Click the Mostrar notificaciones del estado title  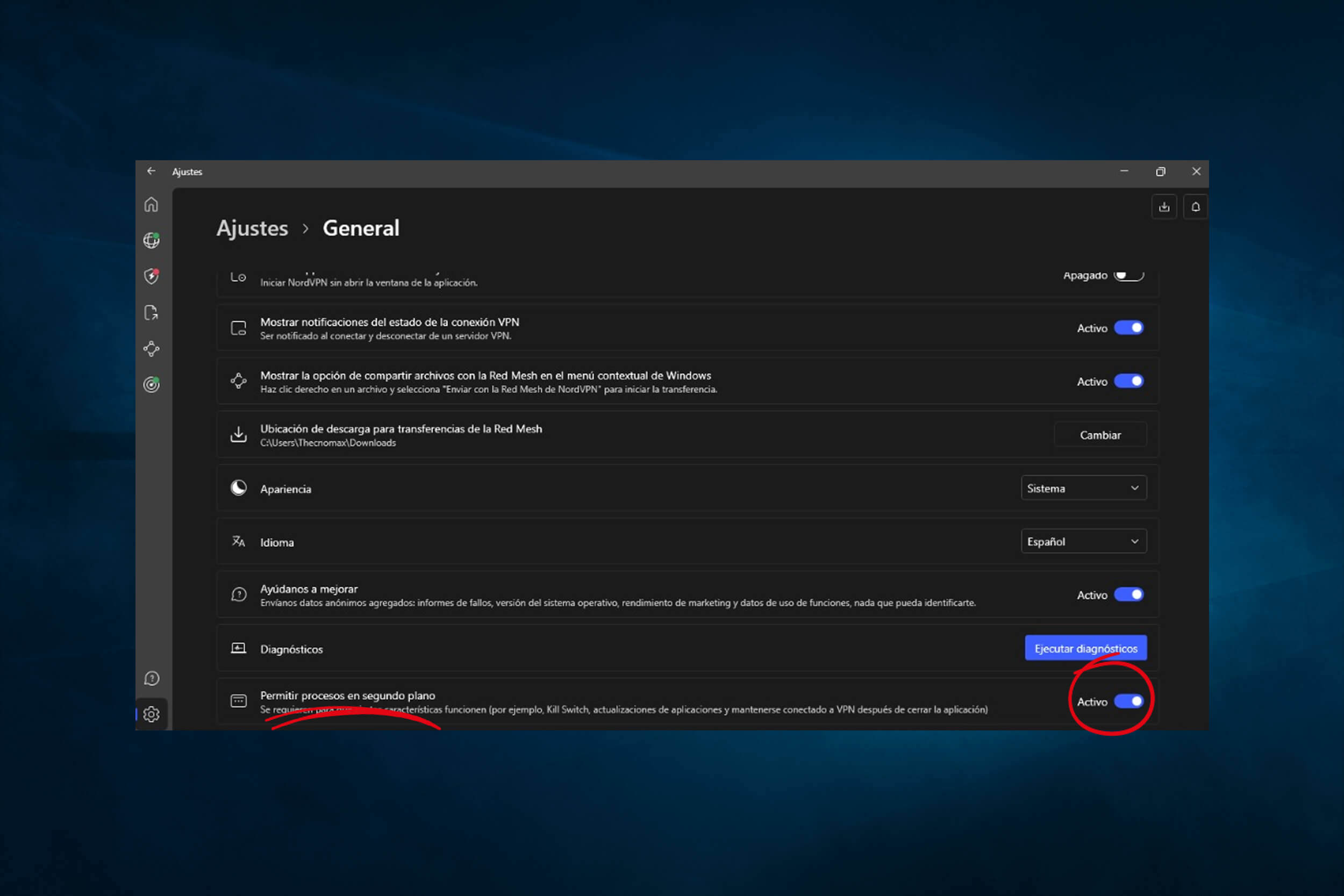390,322
